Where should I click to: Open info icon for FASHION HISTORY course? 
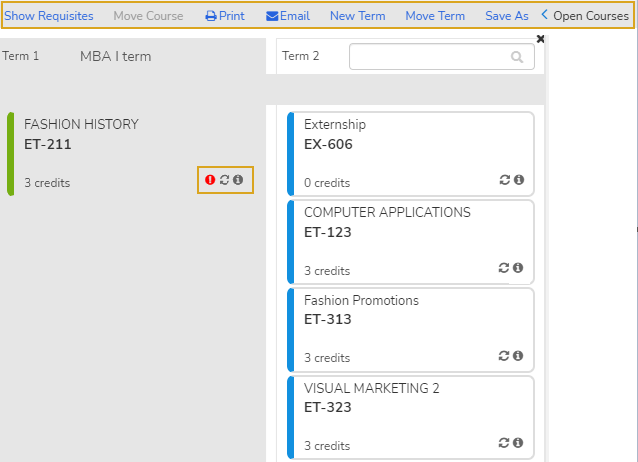pos(238,180)
